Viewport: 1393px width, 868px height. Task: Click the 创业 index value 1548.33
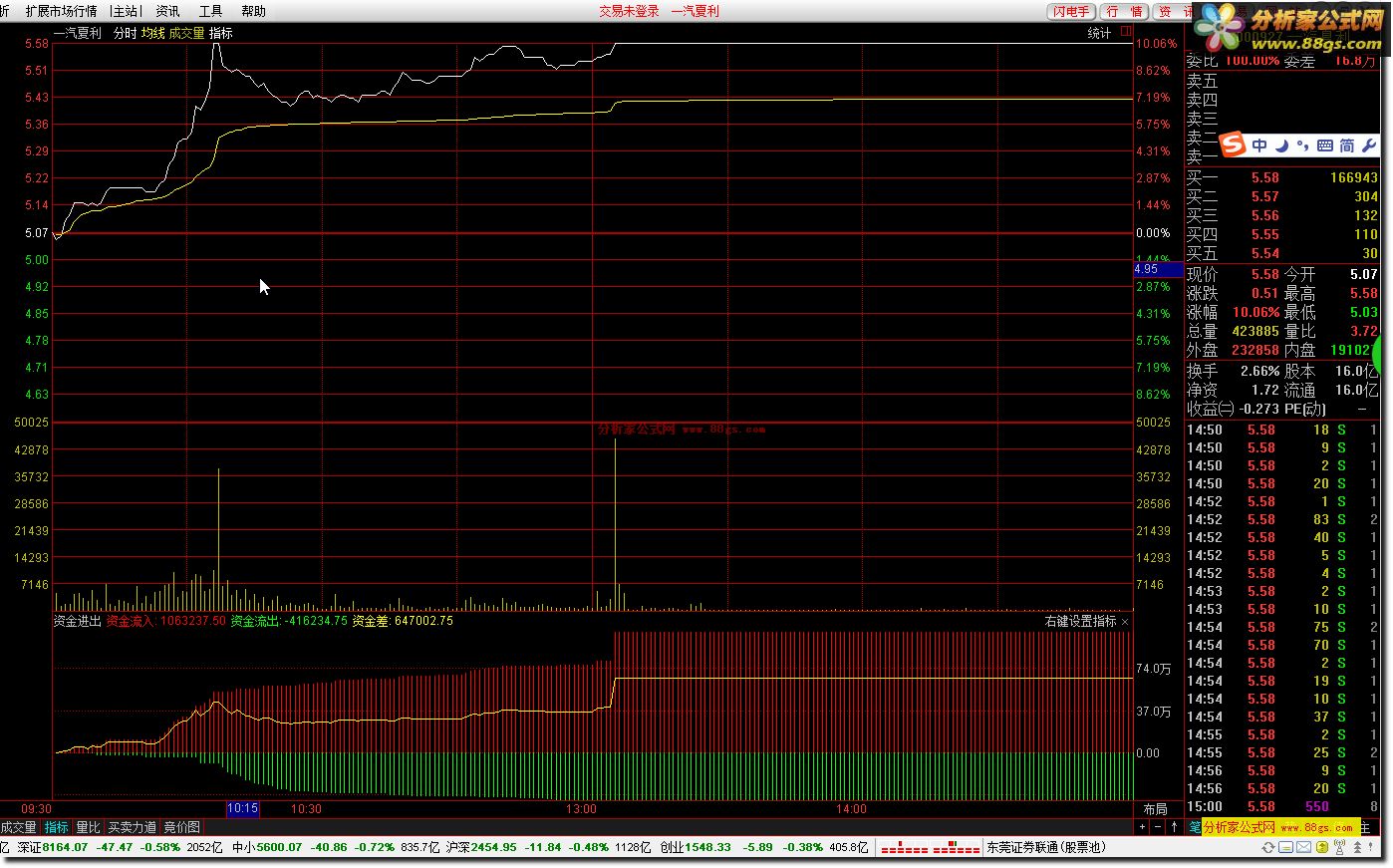click(708, 848)
